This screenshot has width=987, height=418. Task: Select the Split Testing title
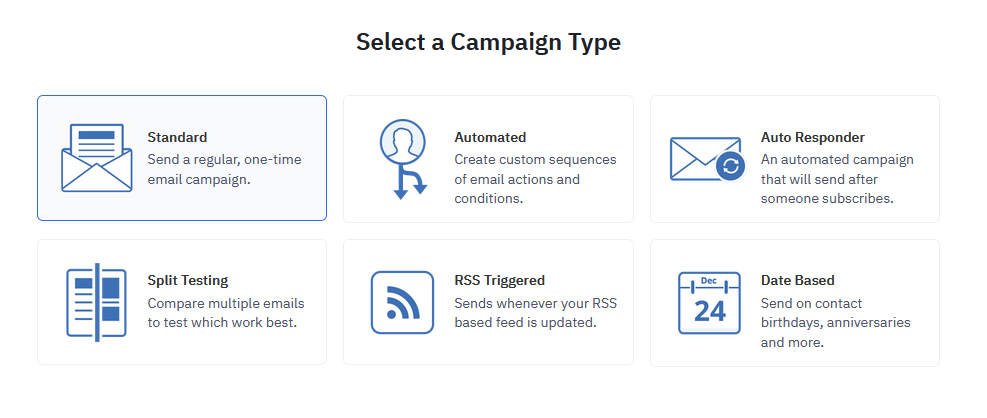click(188, 280)
